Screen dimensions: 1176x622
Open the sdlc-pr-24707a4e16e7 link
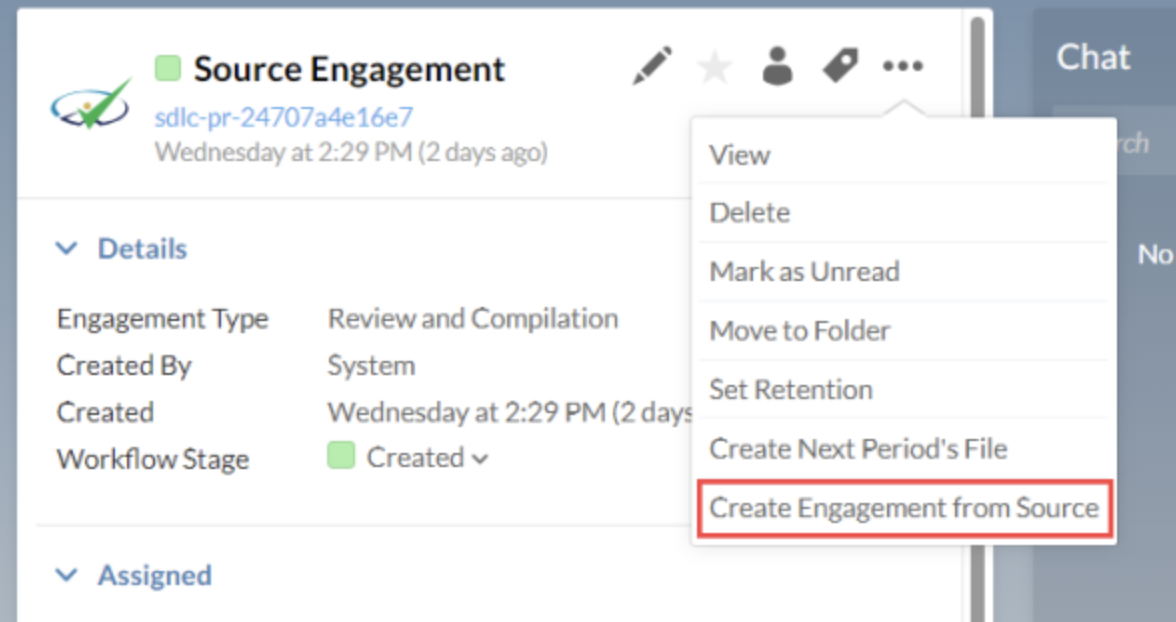[283, 118]
